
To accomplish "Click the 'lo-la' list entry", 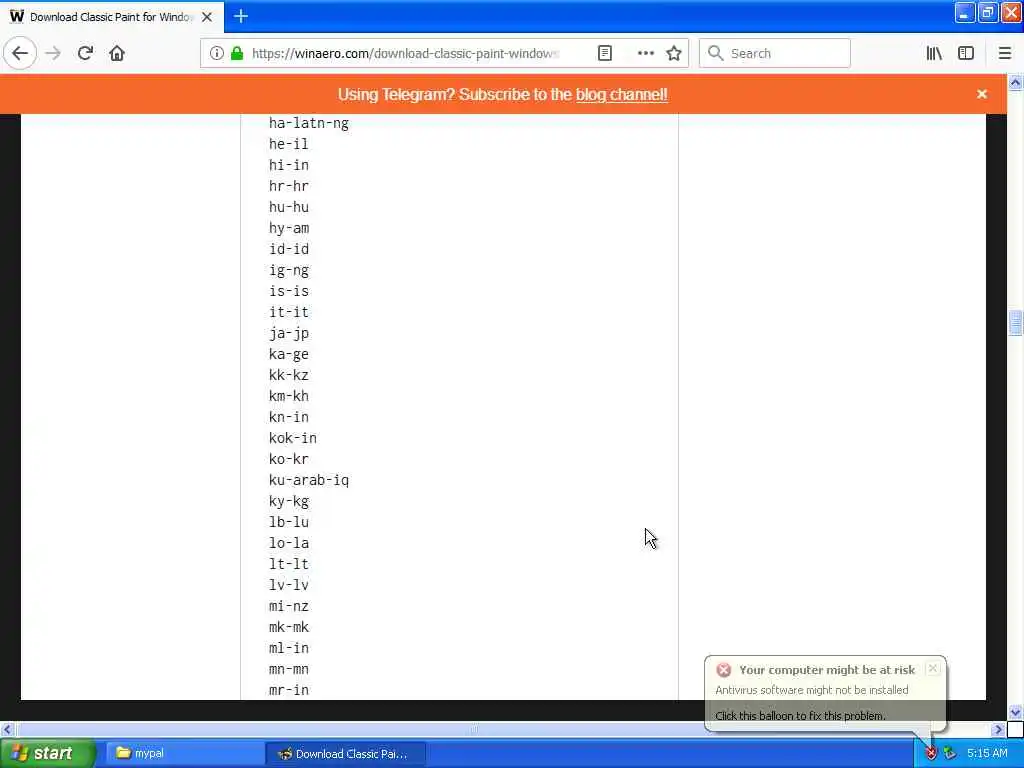I will coord(289,543).
